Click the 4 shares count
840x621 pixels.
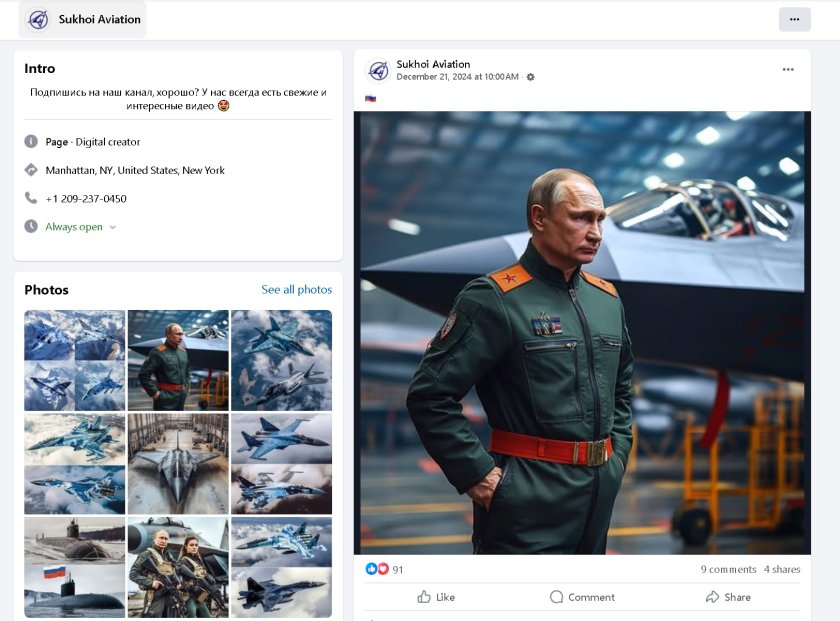tap(782, 569)
